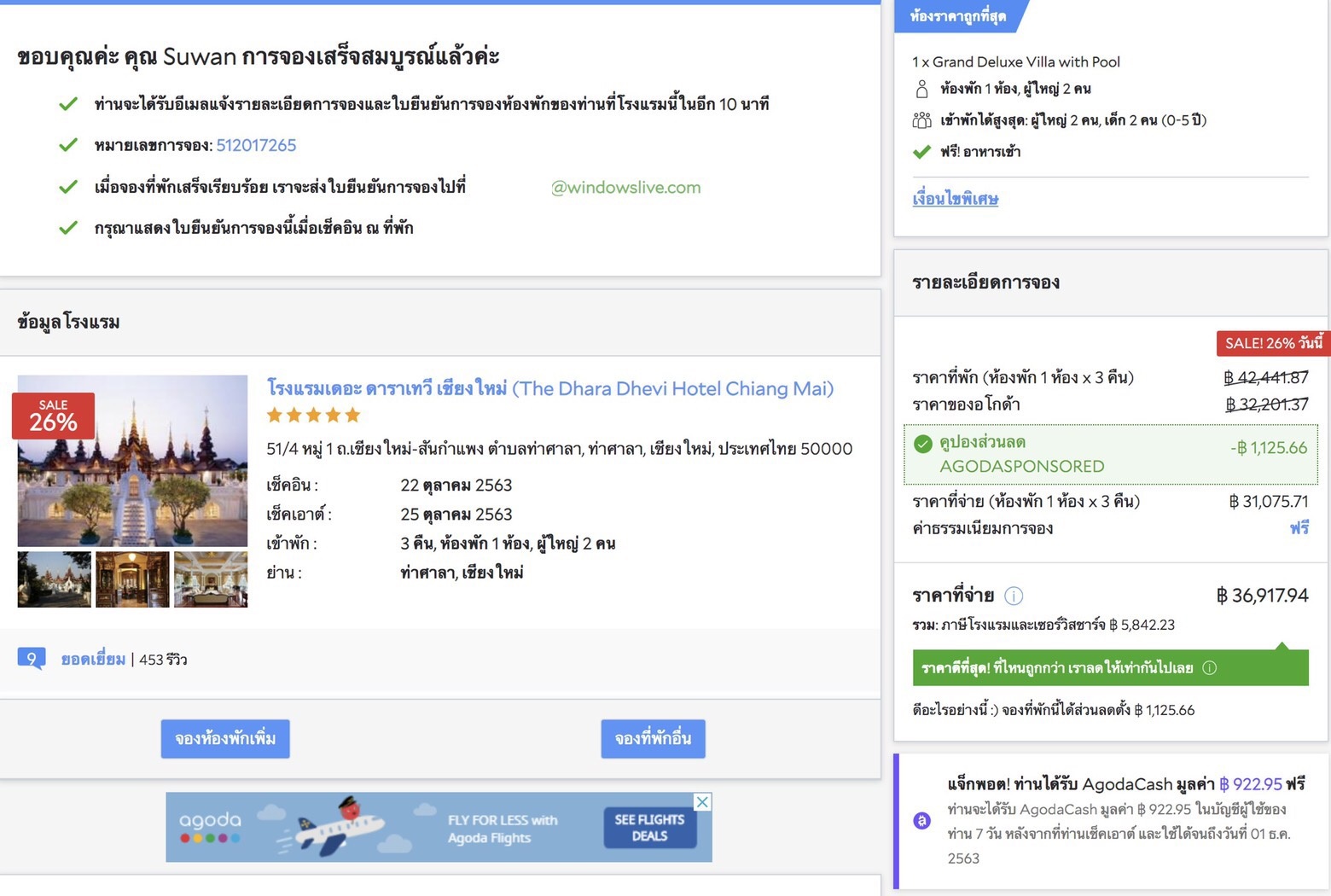Click the review score 9 badge icon
The image size is (1331, 896).
[32, 659]
